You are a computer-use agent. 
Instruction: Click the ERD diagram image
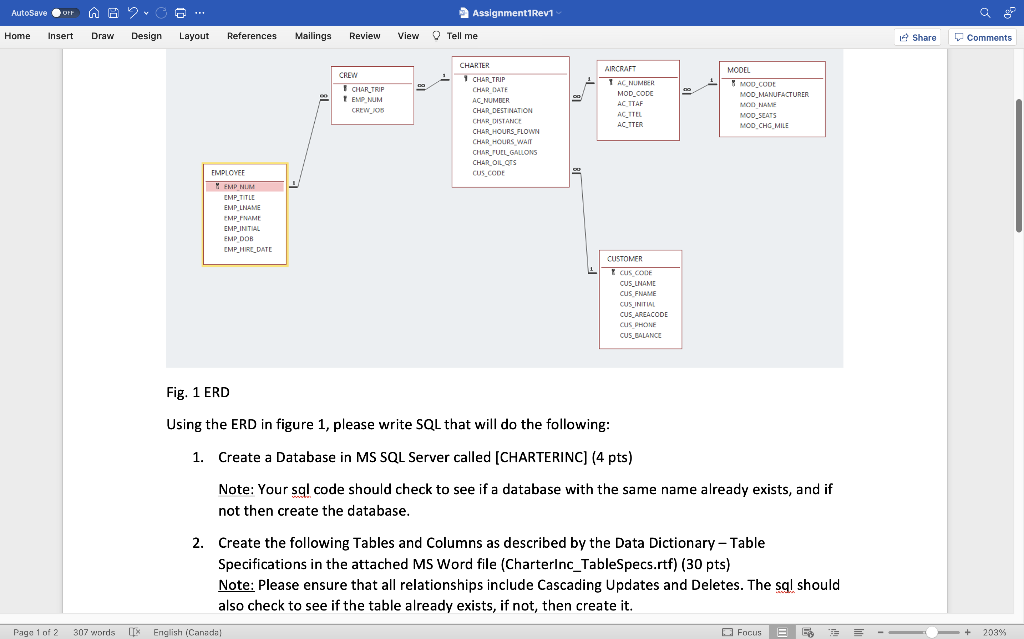[x=504, y=208]
